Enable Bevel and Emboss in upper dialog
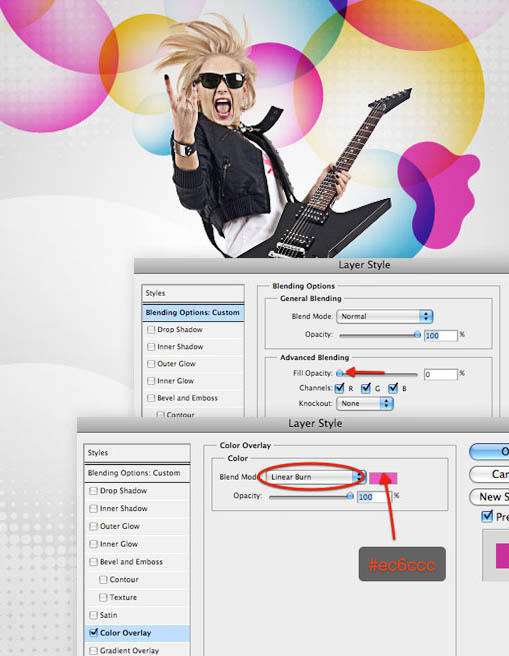 coord(151,398)
